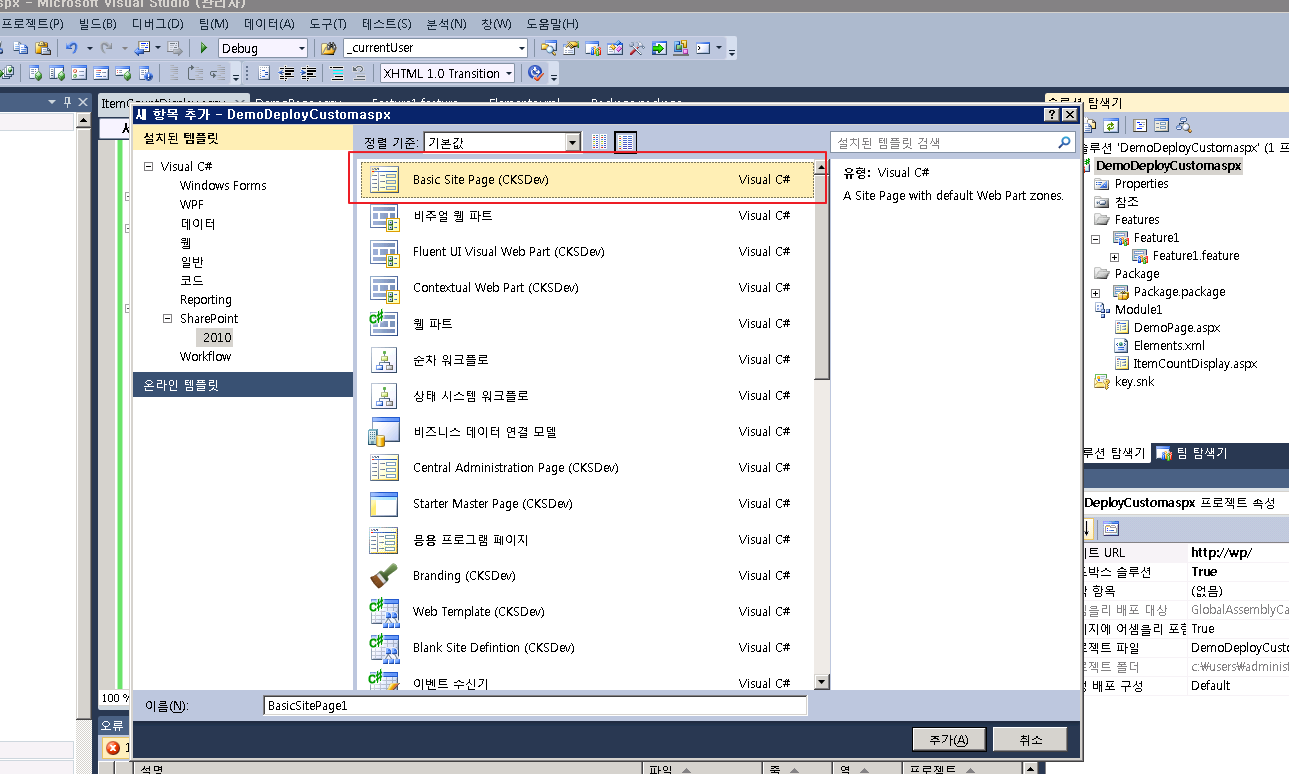This screenshot has height=774, width=1289.
Task: Click the template list scrollbar down arrow
Action: [822, 682]
